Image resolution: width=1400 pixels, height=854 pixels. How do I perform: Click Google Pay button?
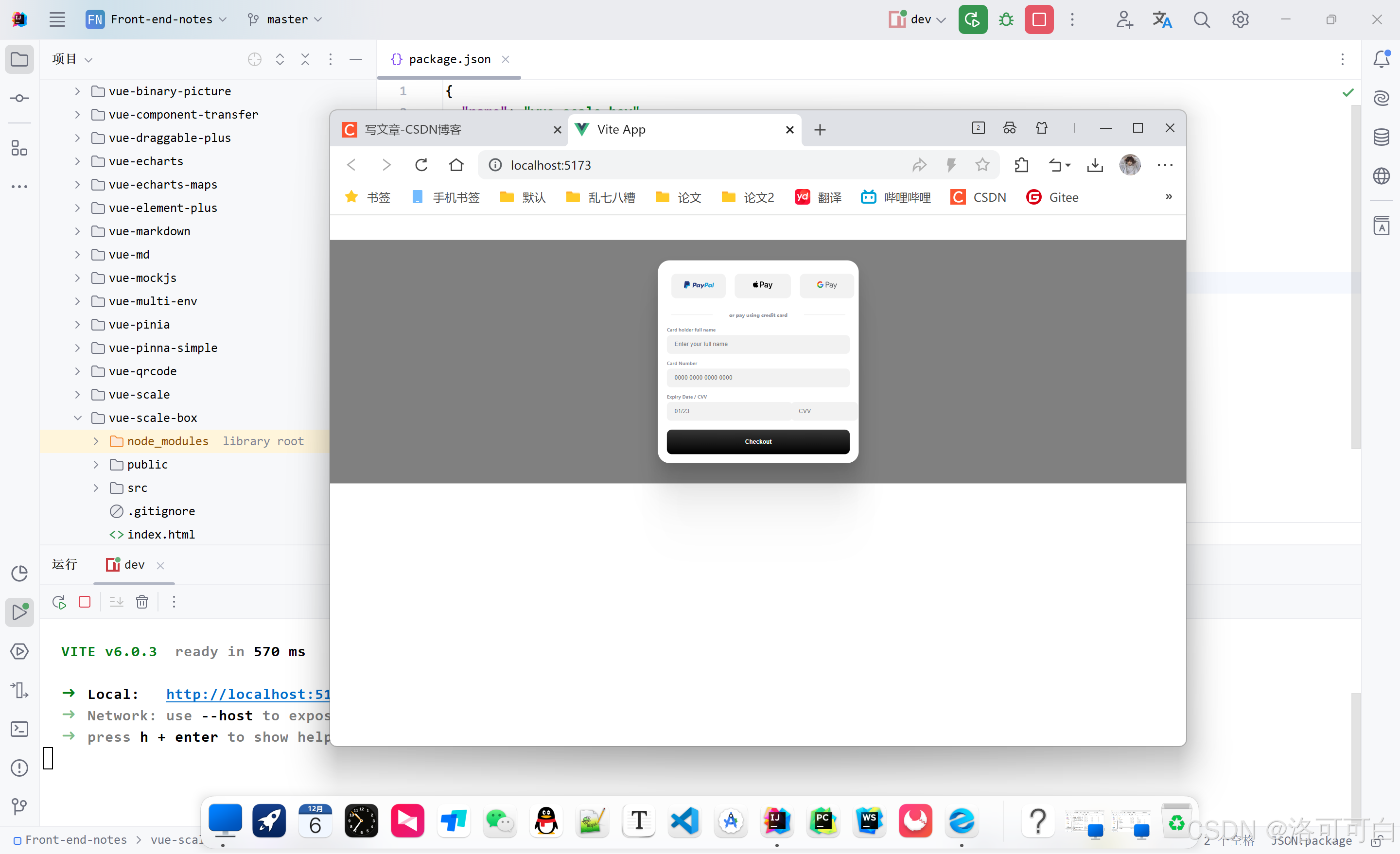(x=827, y=285)
